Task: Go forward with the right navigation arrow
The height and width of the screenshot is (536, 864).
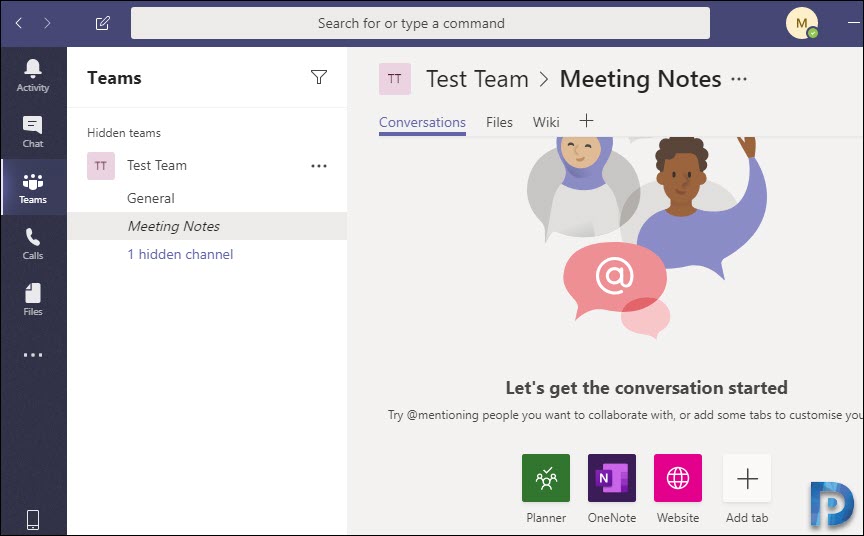Action: (x=47, y=23)
